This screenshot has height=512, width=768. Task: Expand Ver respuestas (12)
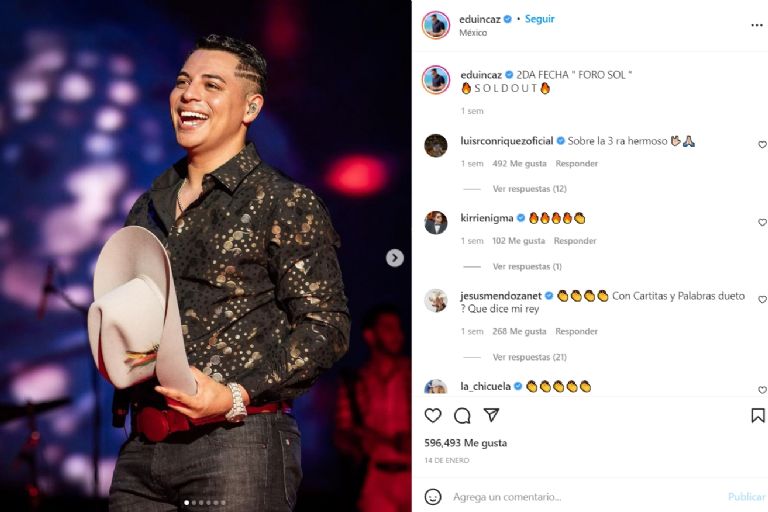click(x=529, y=189)
